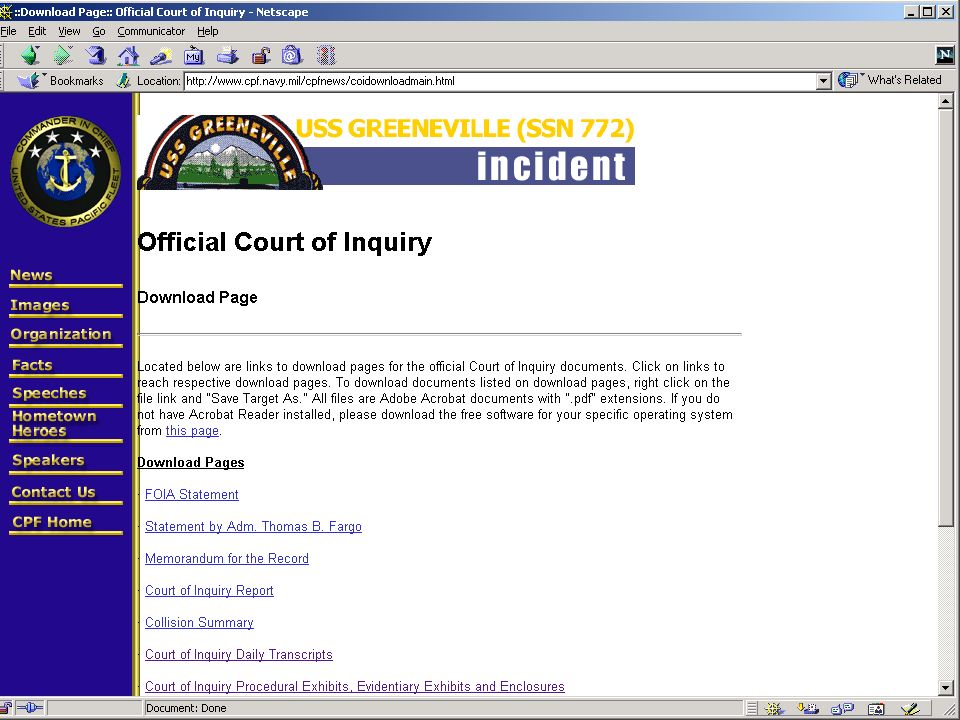Open the Search flashlight icon
This screenshot has height=720, width=960.
[x=161, y=56]
